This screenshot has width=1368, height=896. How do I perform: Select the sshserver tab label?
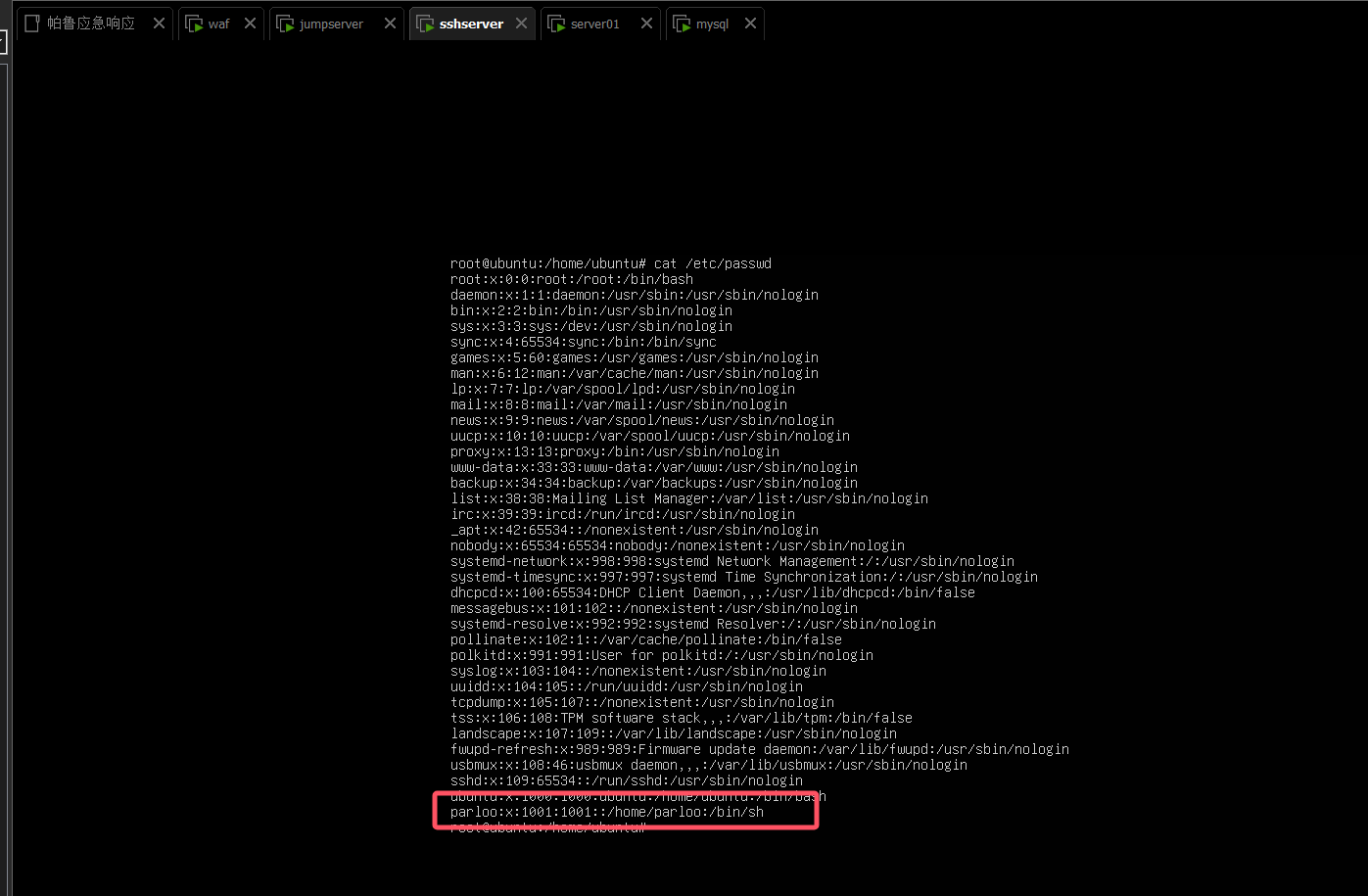471,24
